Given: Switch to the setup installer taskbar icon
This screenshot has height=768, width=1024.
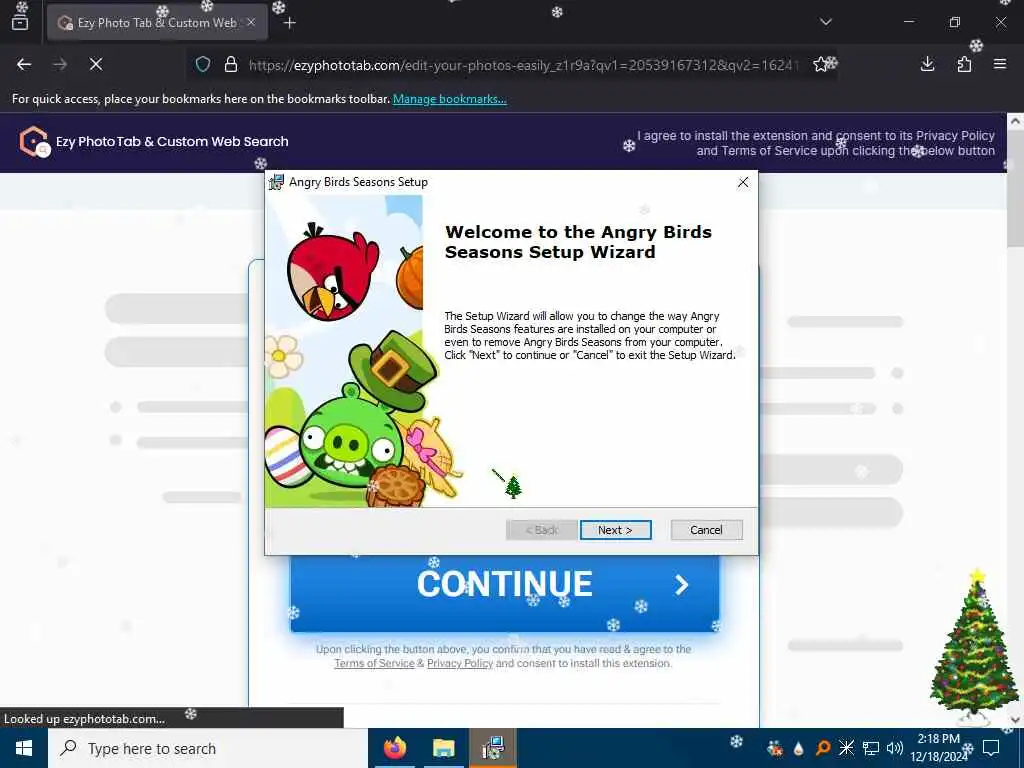Looking at the screenshot, I should coord(492,748).
